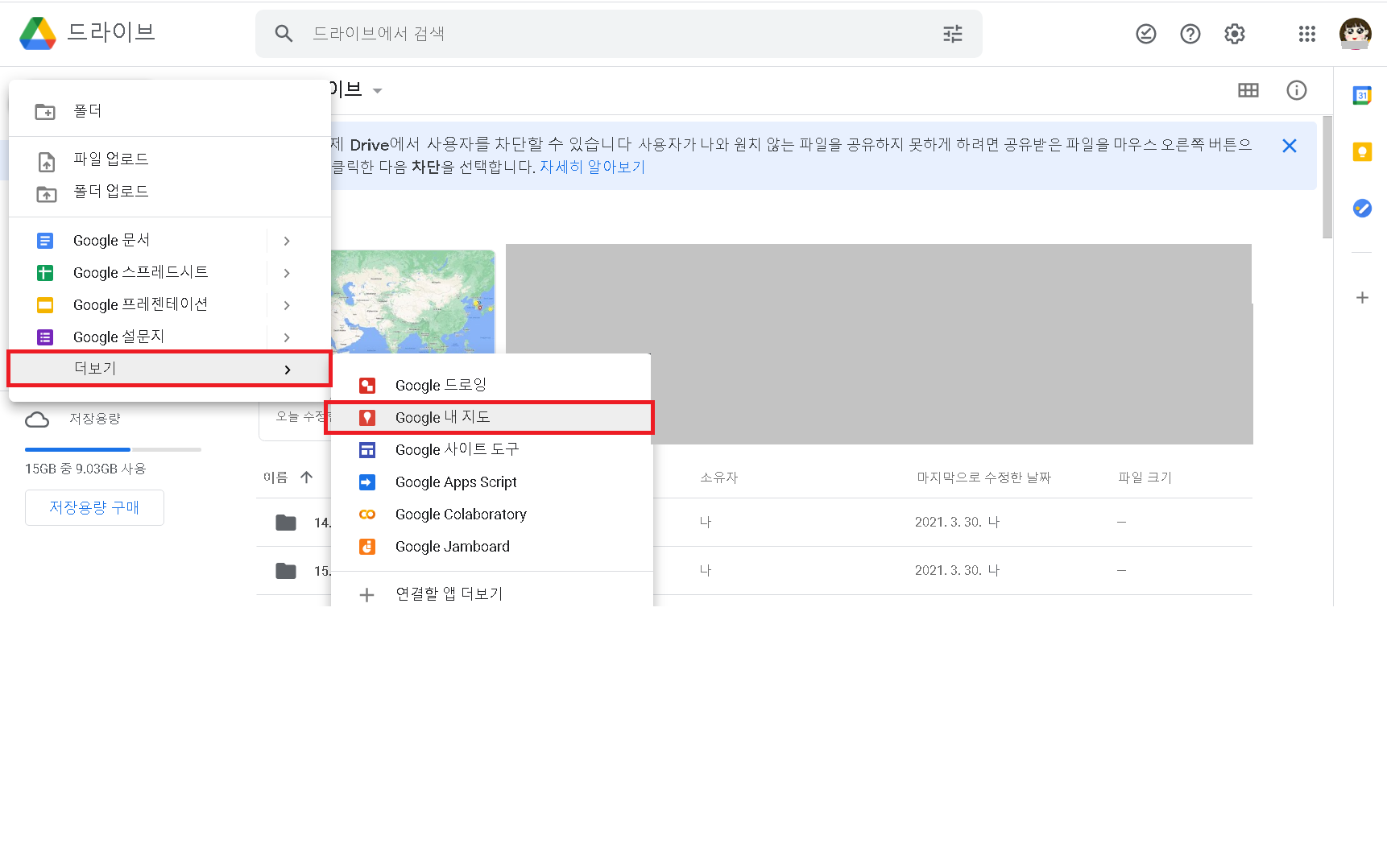
Task: Select Google Apps Script menu item
Action: (491, 482)
